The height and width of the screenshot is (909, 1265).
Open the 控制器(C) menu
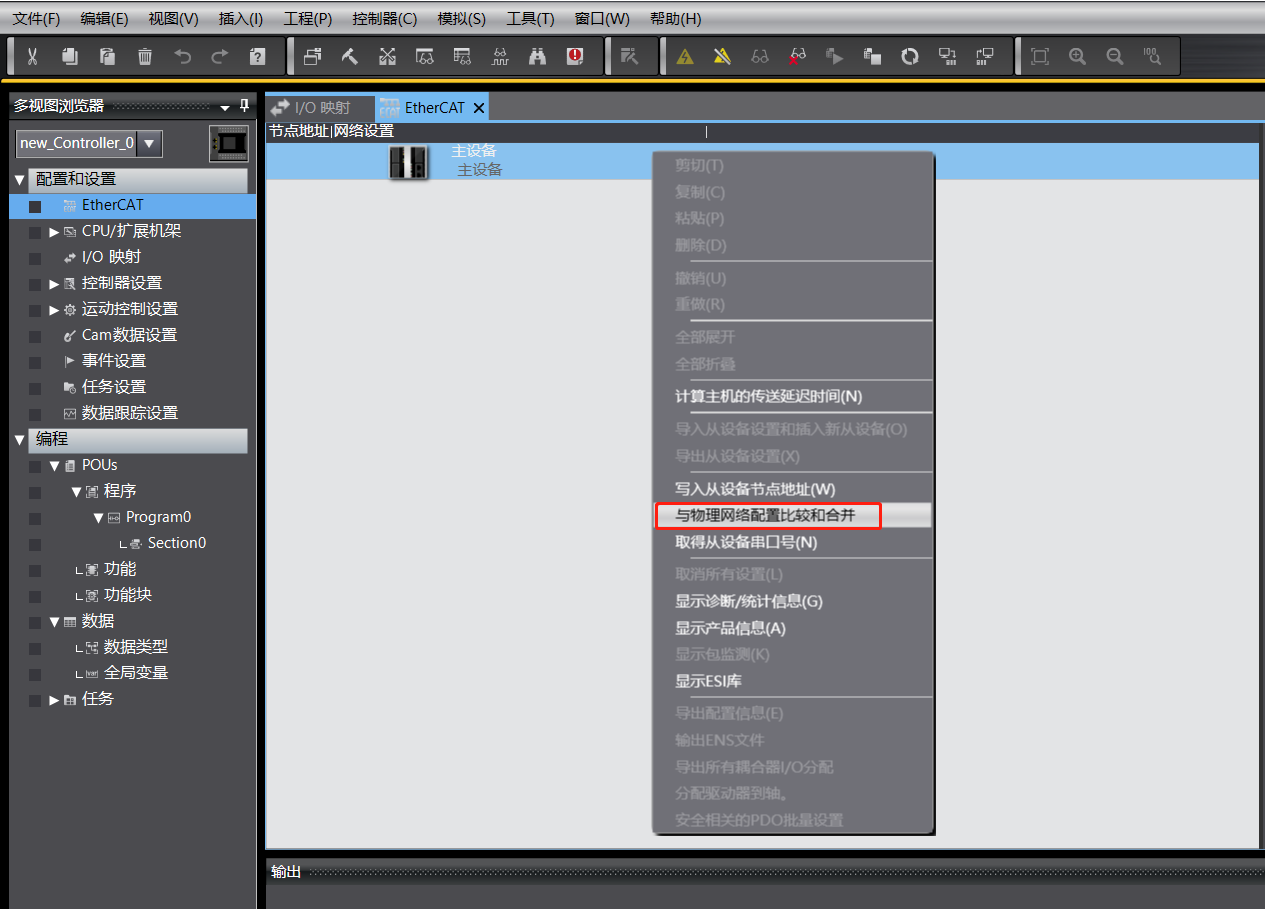(x=384, y=19)
